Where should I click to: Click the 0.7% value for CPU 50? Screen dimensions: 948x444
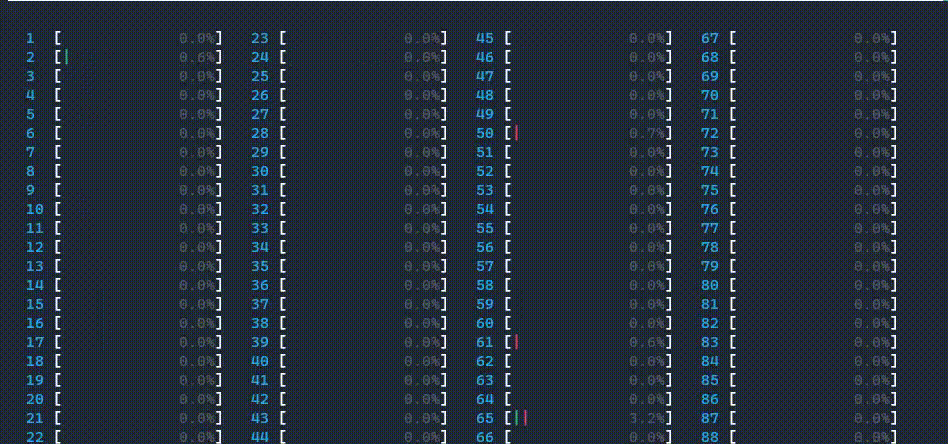point(647,133)
